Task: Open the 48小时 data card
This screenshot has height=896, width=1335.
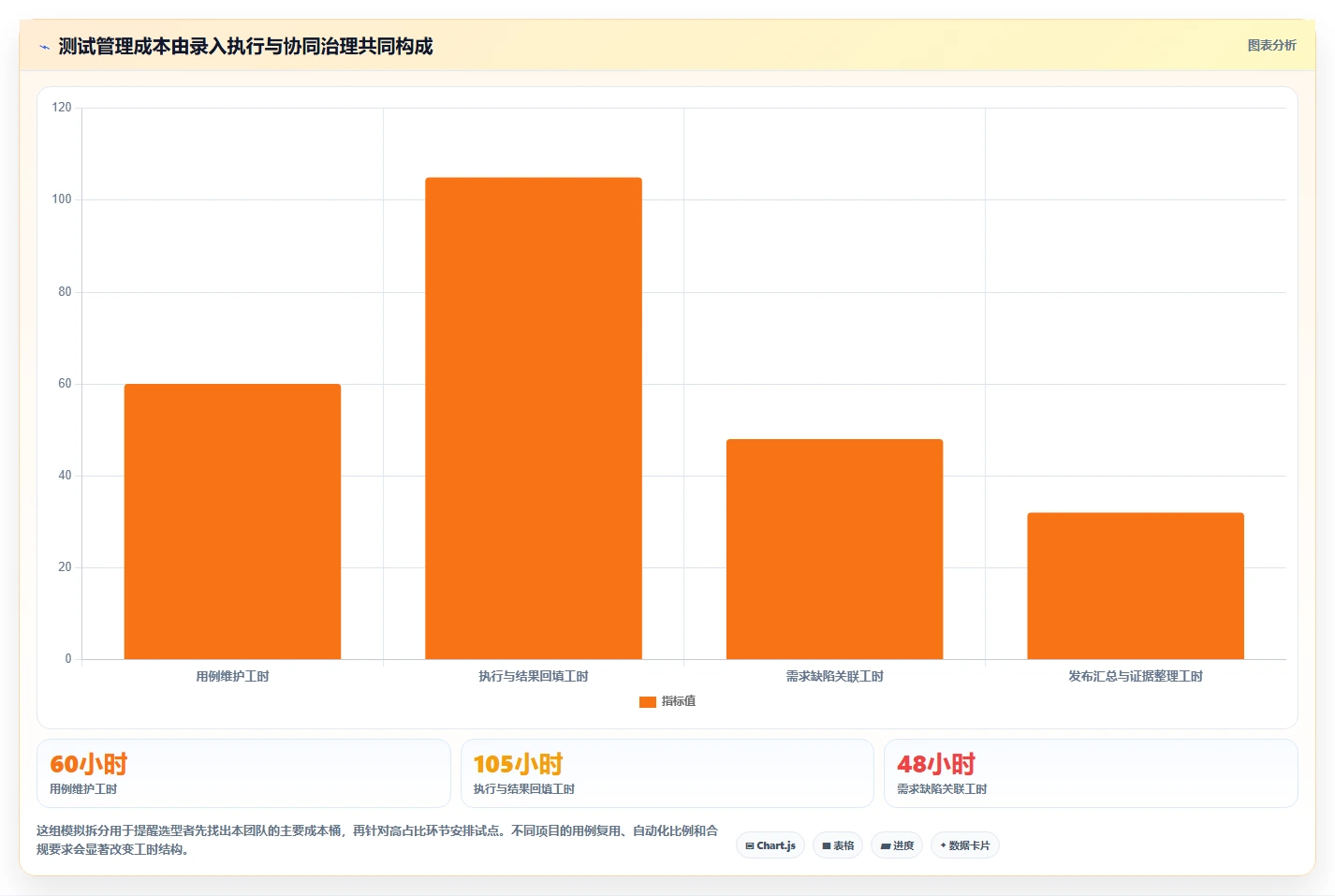Action: point(1091,773)
